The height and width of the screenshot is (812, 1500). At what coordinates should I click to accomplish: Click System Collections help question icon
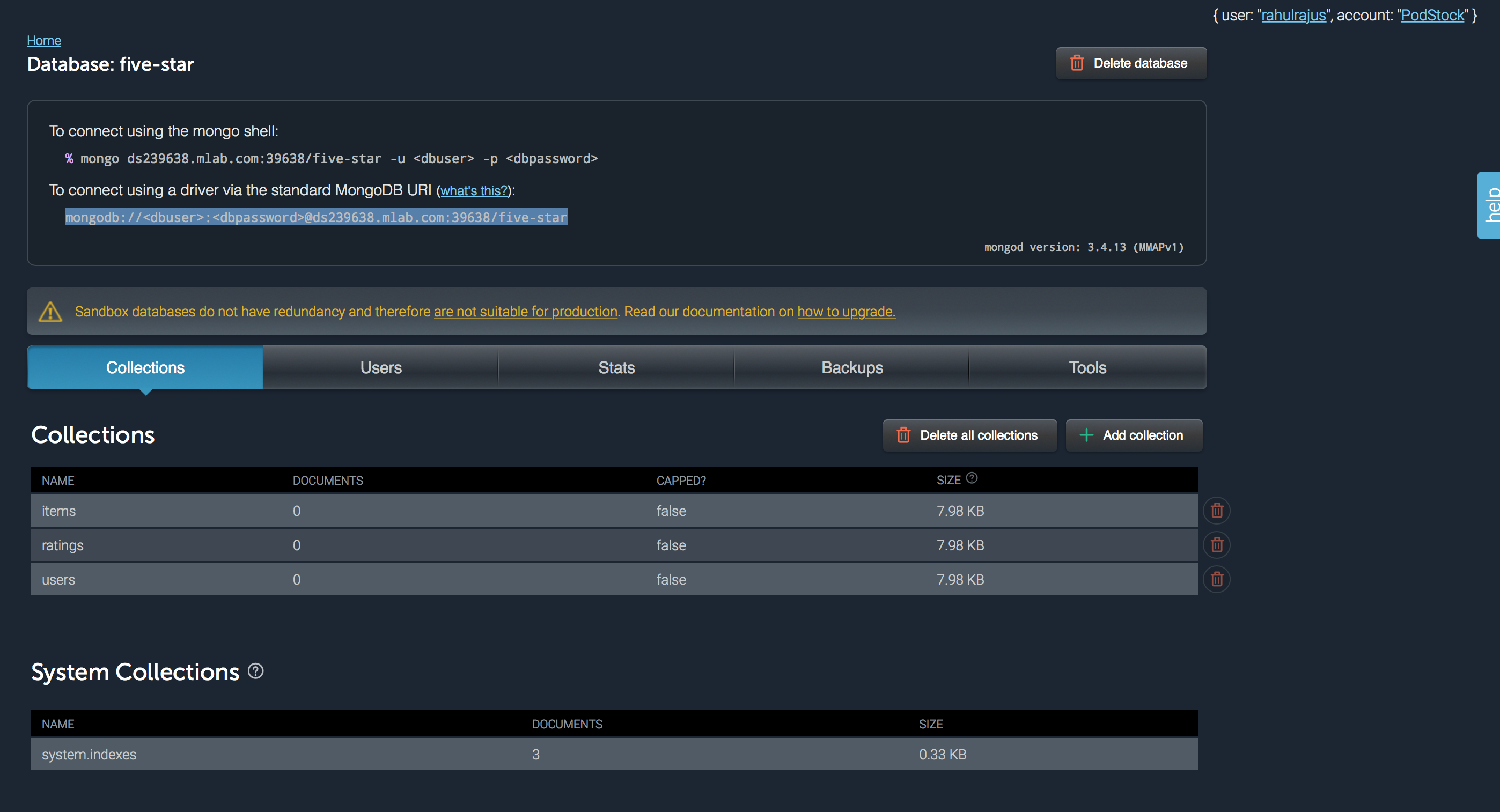tap(255, 671)
